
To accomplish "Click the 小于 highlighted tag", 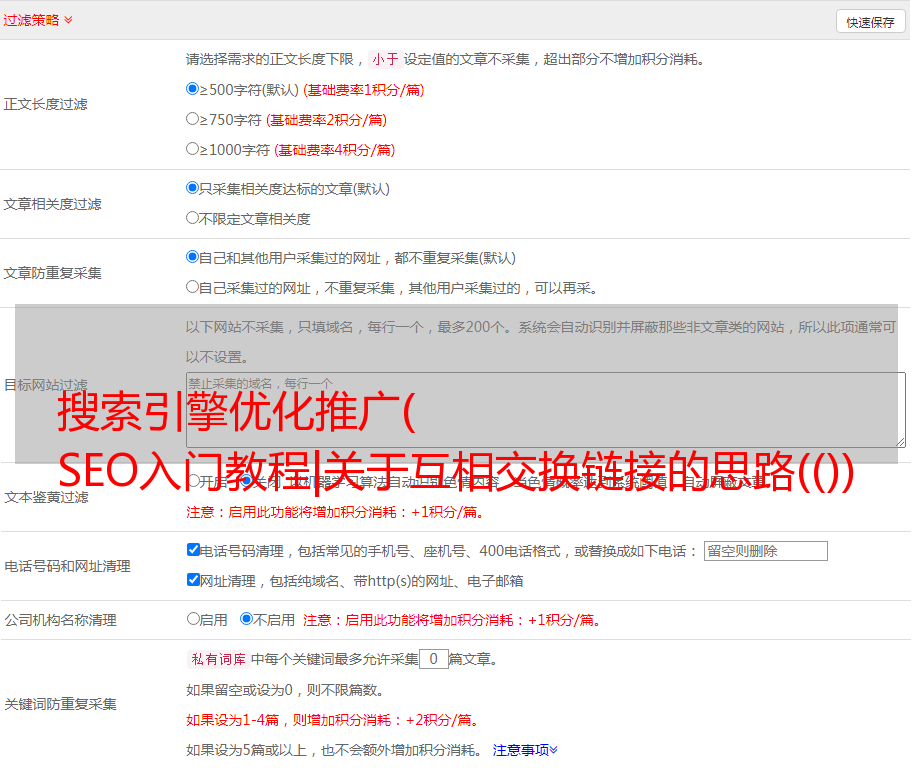I will tap(385, 59).
